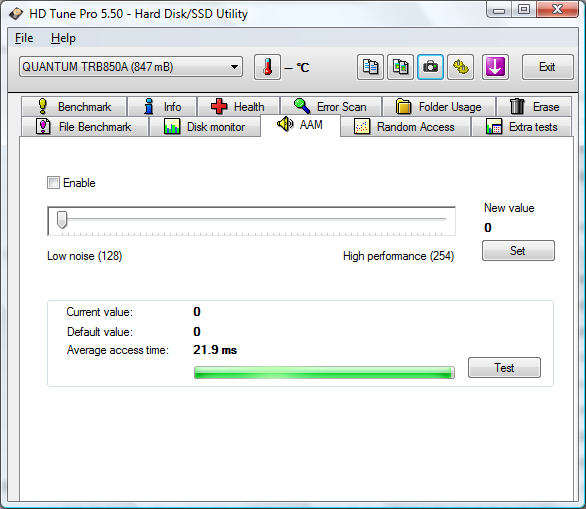Tick the Enable checkbox
586x509 pixels.
(53, 183)
